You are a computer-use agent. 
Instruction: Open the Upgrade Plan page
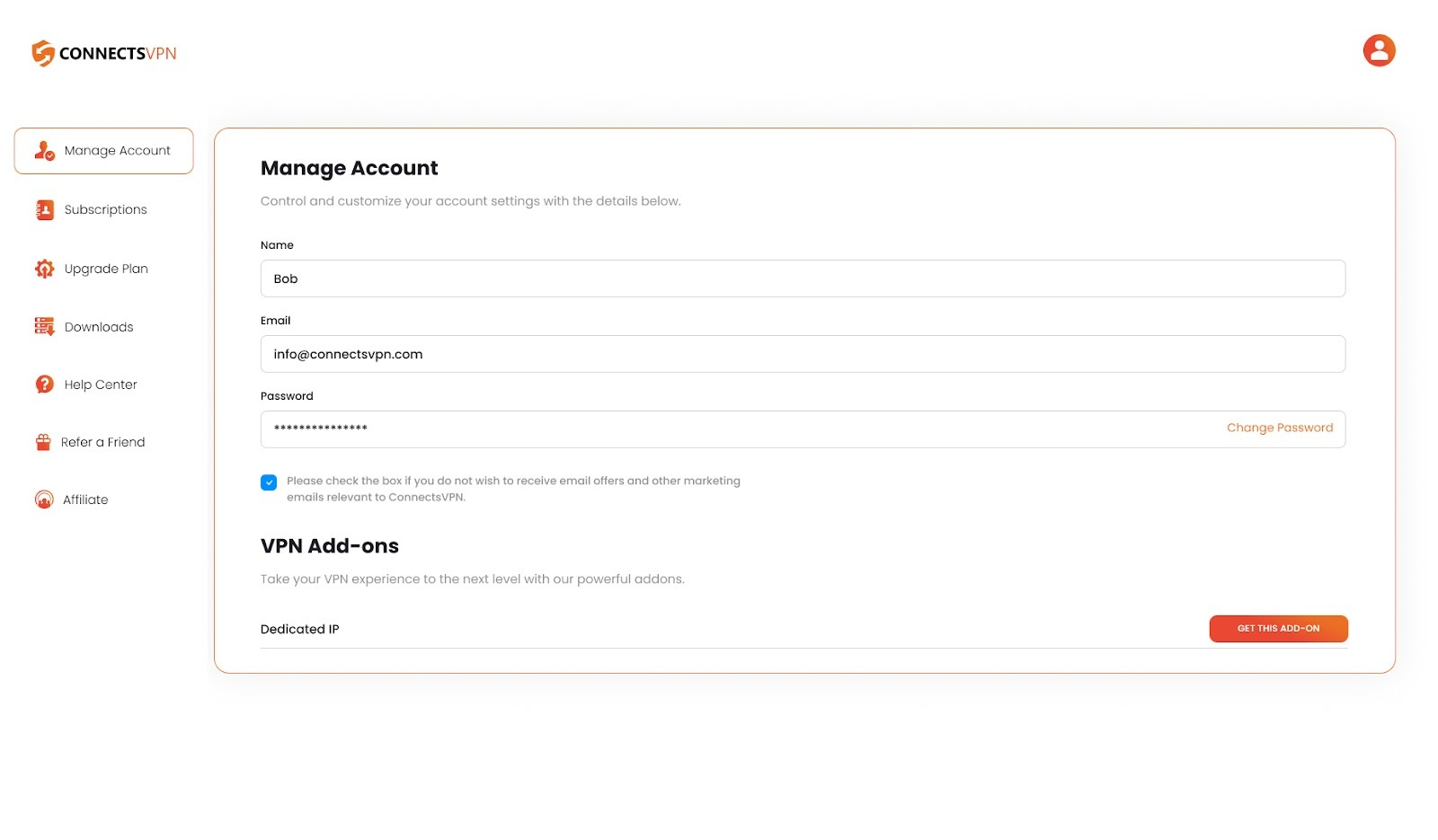106,268
